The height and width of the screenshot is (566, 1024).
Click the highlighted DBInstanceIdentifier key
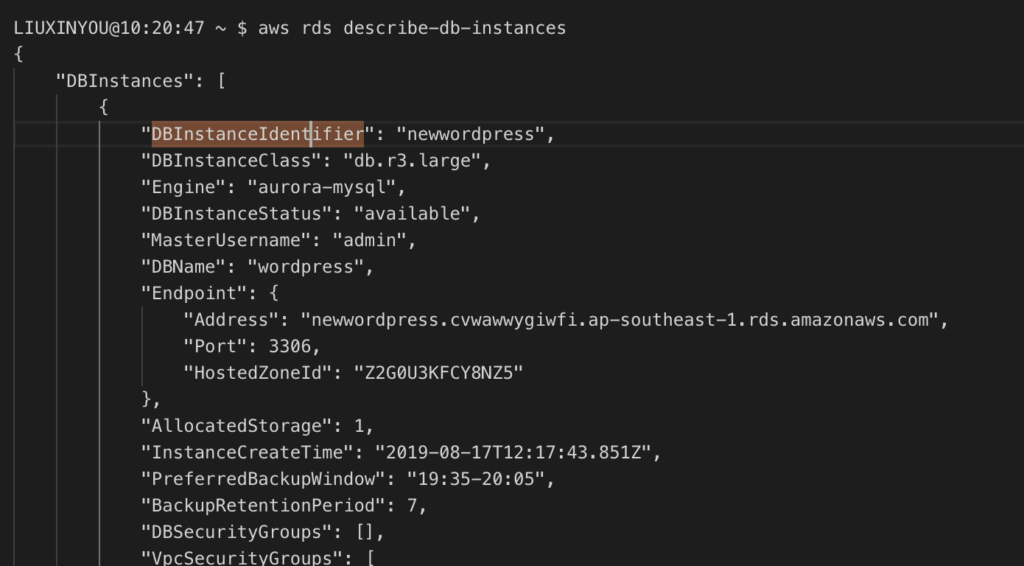tap(258, 134)
